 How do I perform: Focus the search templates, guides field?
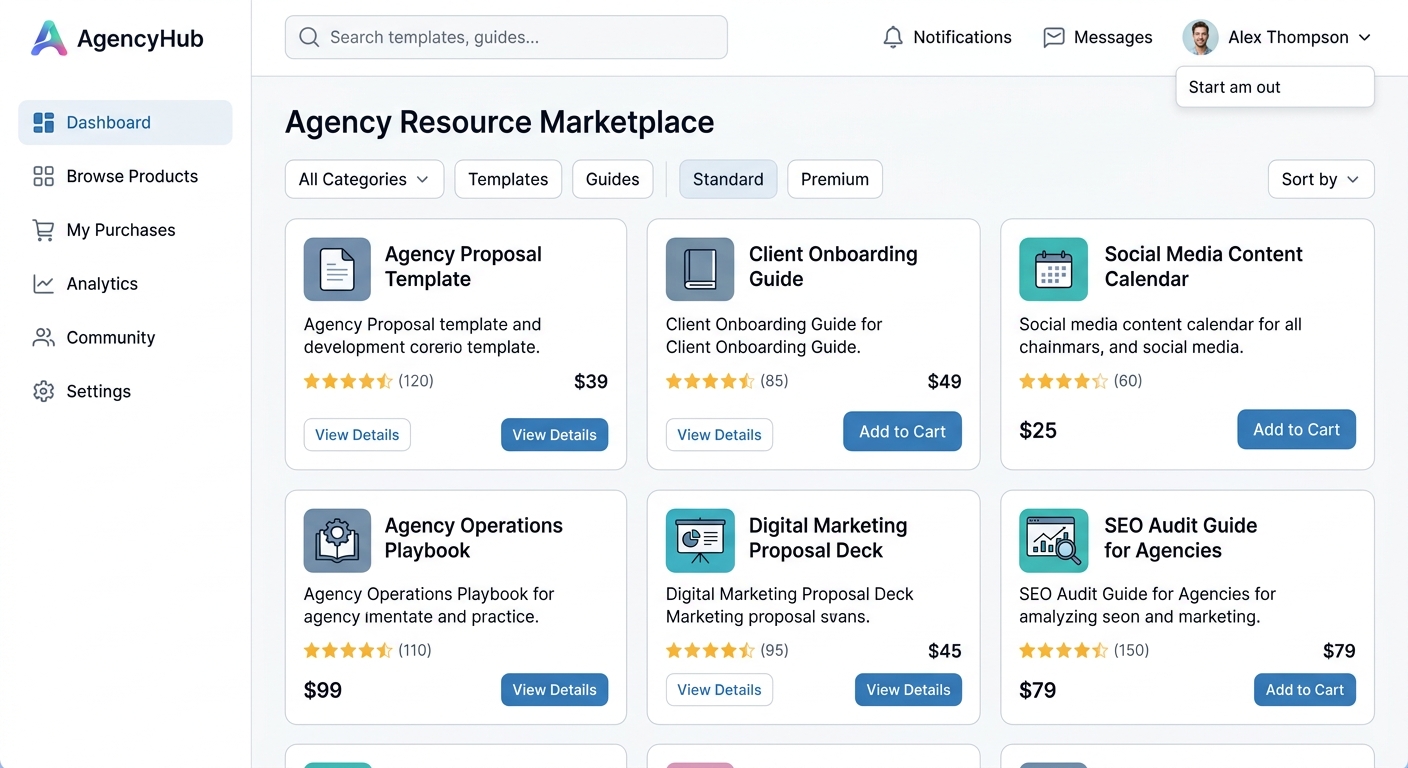tap(506, 37)
